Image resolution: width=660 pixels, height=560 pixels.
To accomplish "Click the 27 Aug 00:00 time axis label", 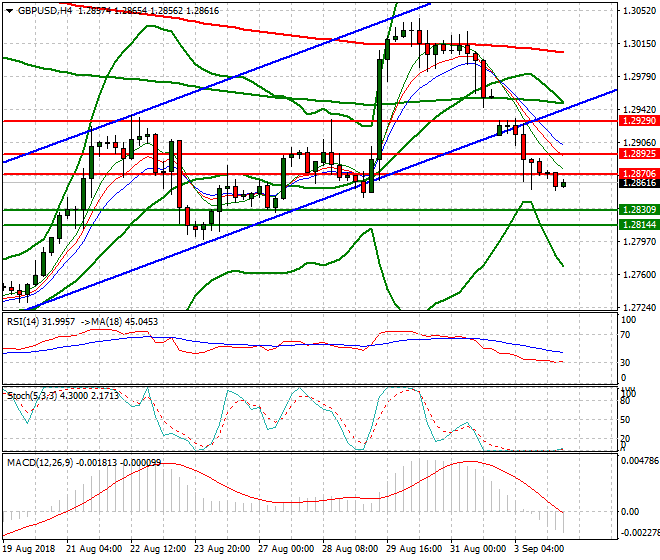I will (286, 549).
